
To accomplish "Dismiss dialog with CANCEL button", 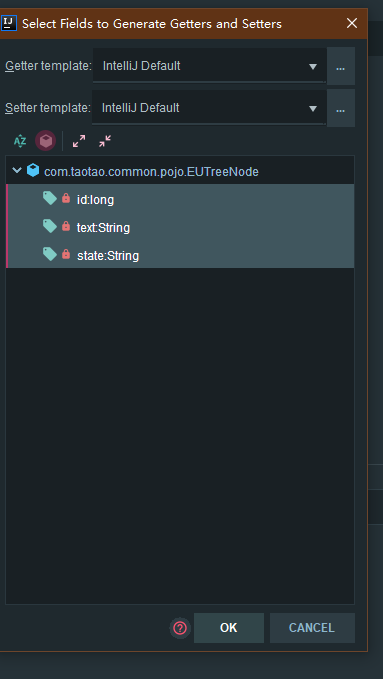I will tap(312, 628).
